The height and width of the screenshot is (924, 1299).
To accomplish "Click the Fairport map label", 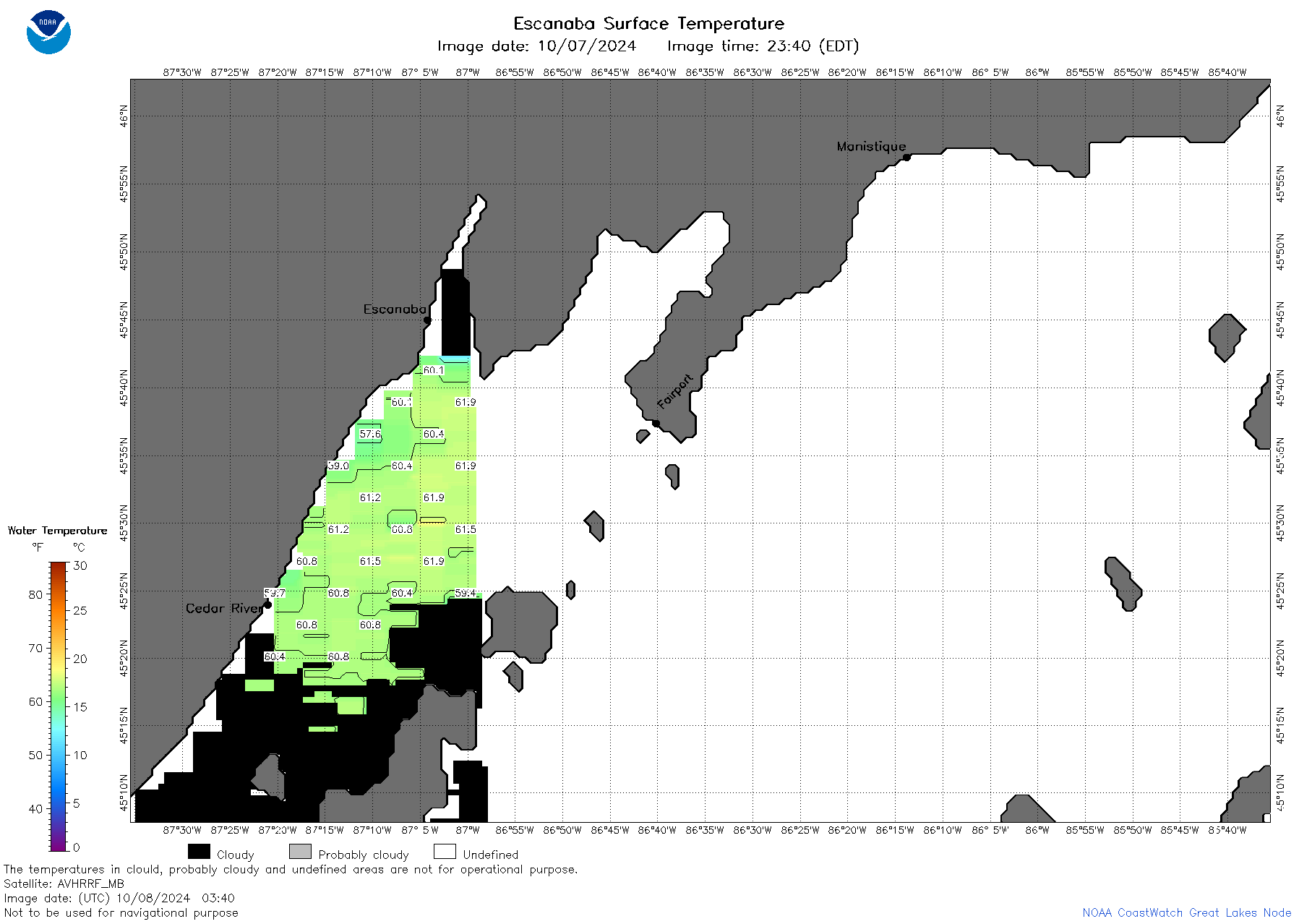I will coord(674,392).
